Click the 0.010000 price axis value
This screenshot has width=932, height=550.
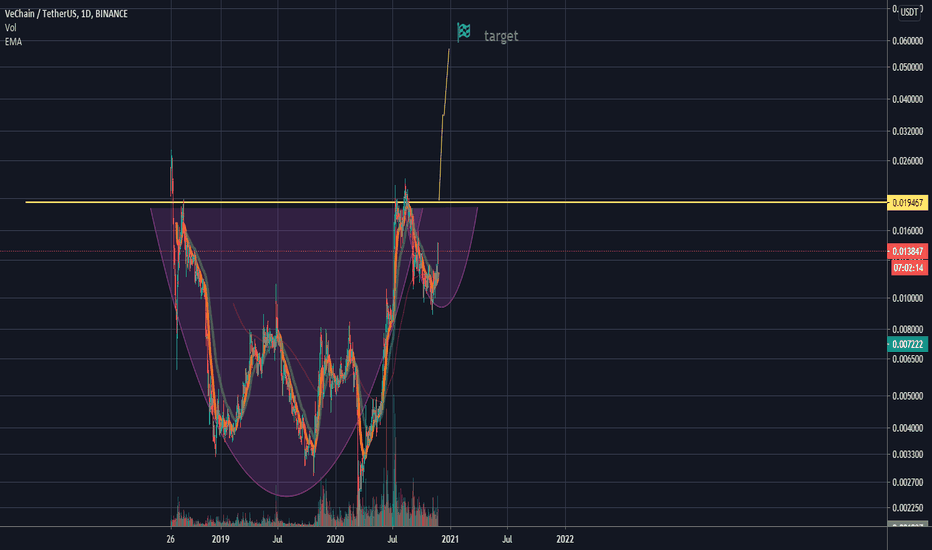coord(908,298)
